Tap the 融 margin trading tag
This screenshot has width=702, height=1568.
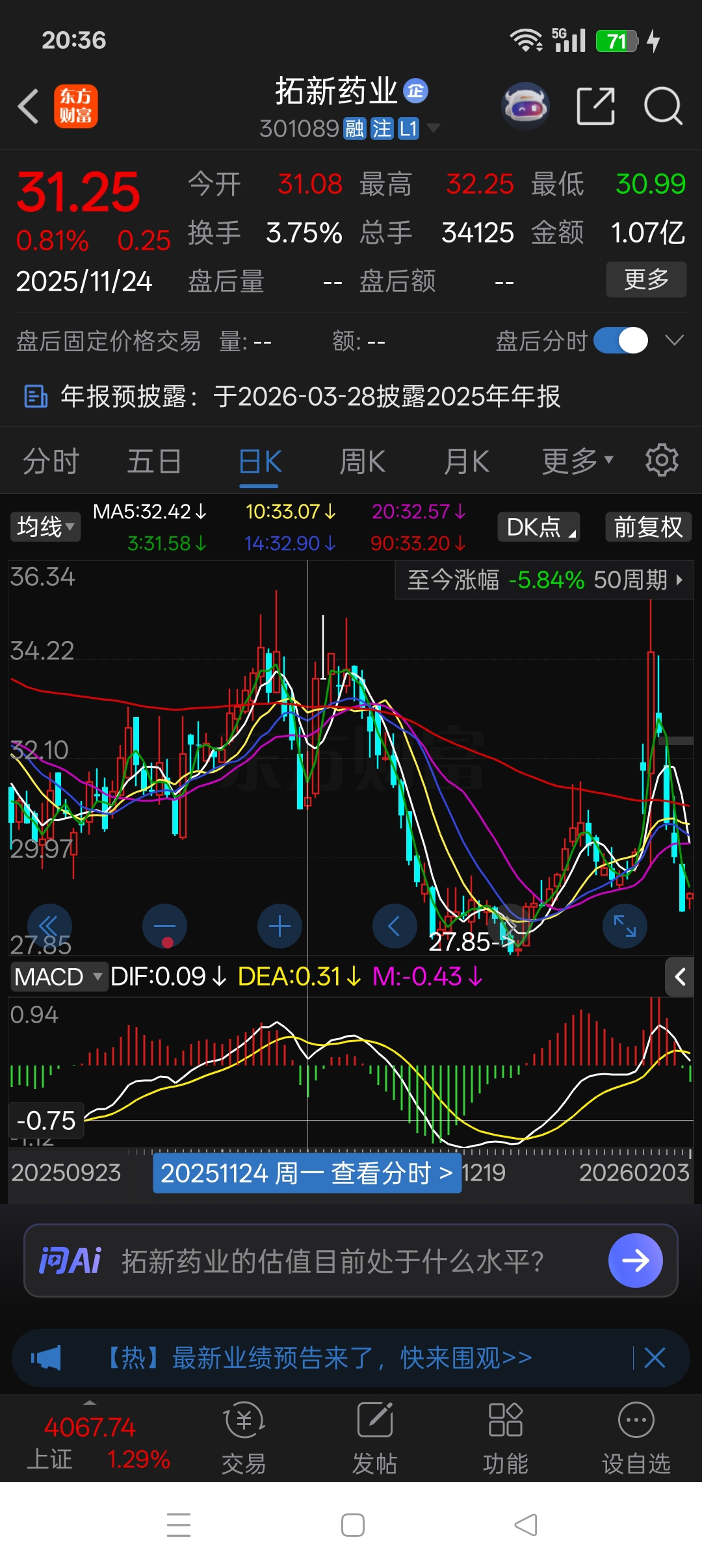(355, 129)
